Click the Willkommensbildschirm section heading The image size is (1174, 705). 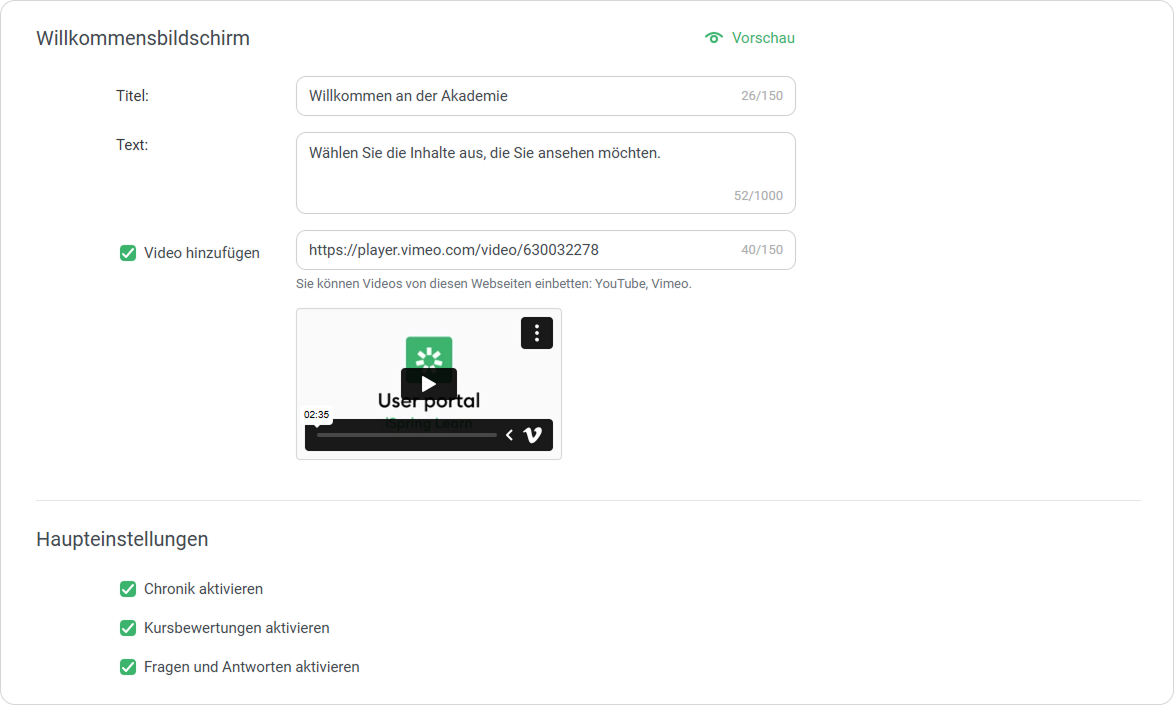pyautogui.click(x=143, y=39)
